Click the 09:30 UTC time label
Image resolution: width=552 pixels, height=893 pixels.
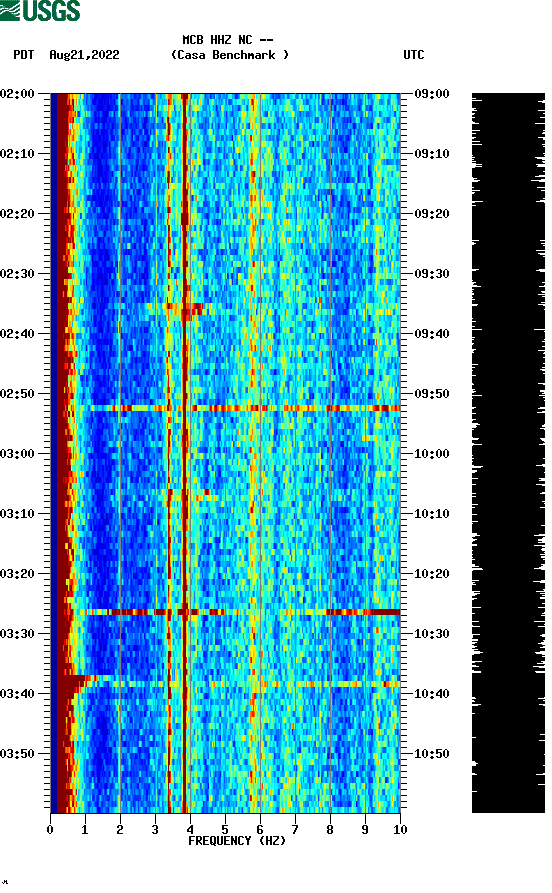click(432, 274)
